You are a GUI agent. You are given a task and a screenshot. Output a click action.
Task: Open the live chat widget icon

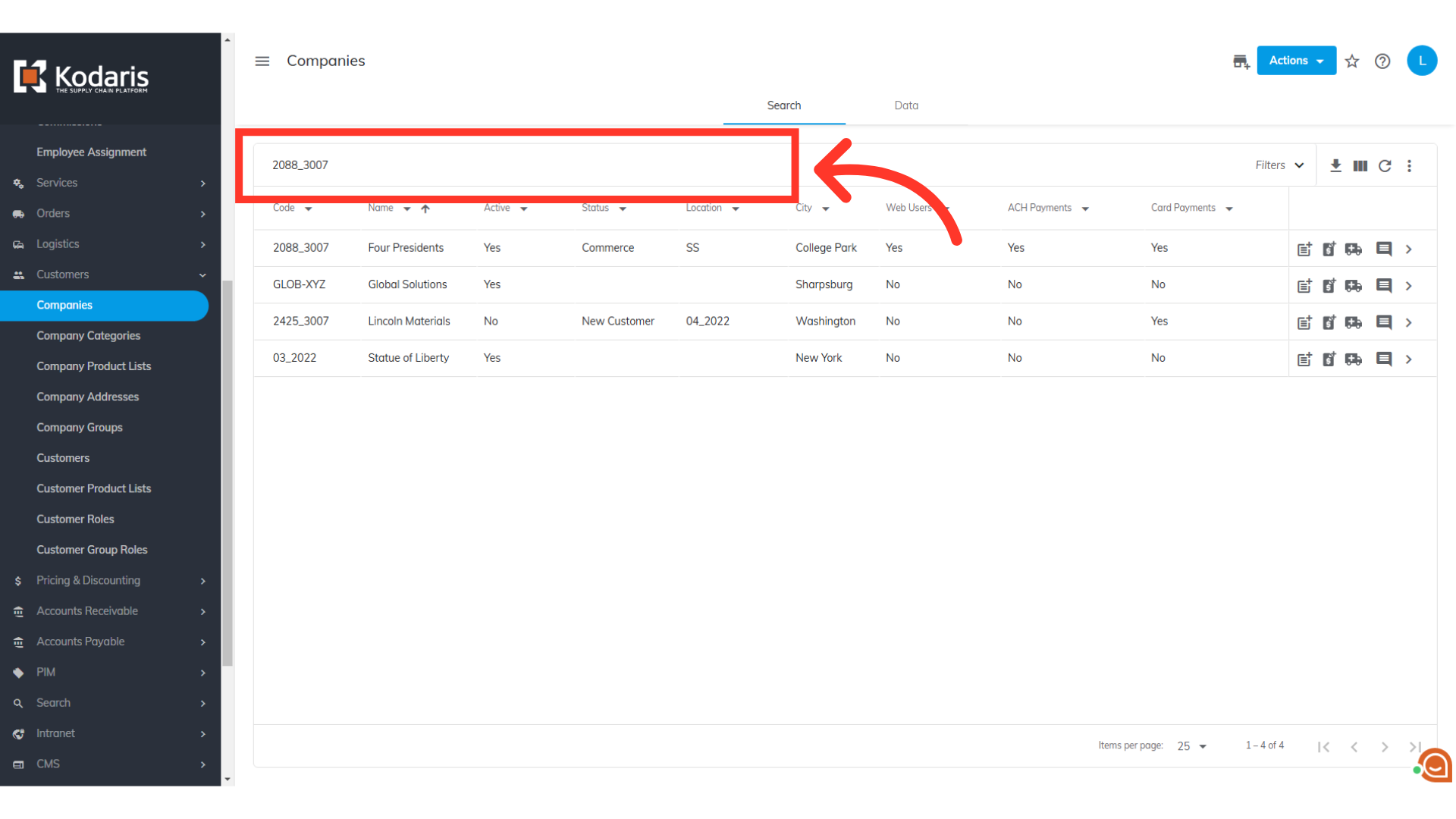tap(1435, 766)
